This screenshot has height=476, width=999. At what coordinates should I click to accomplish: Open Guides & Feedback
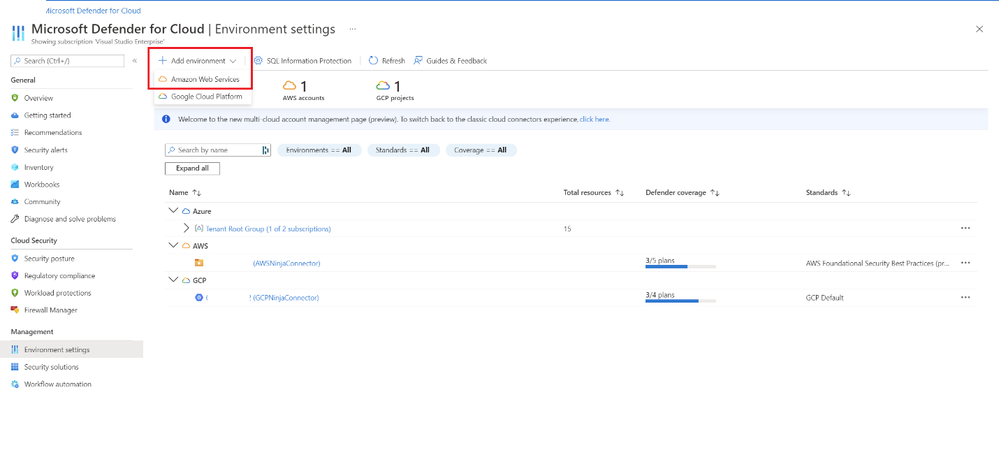450,61
